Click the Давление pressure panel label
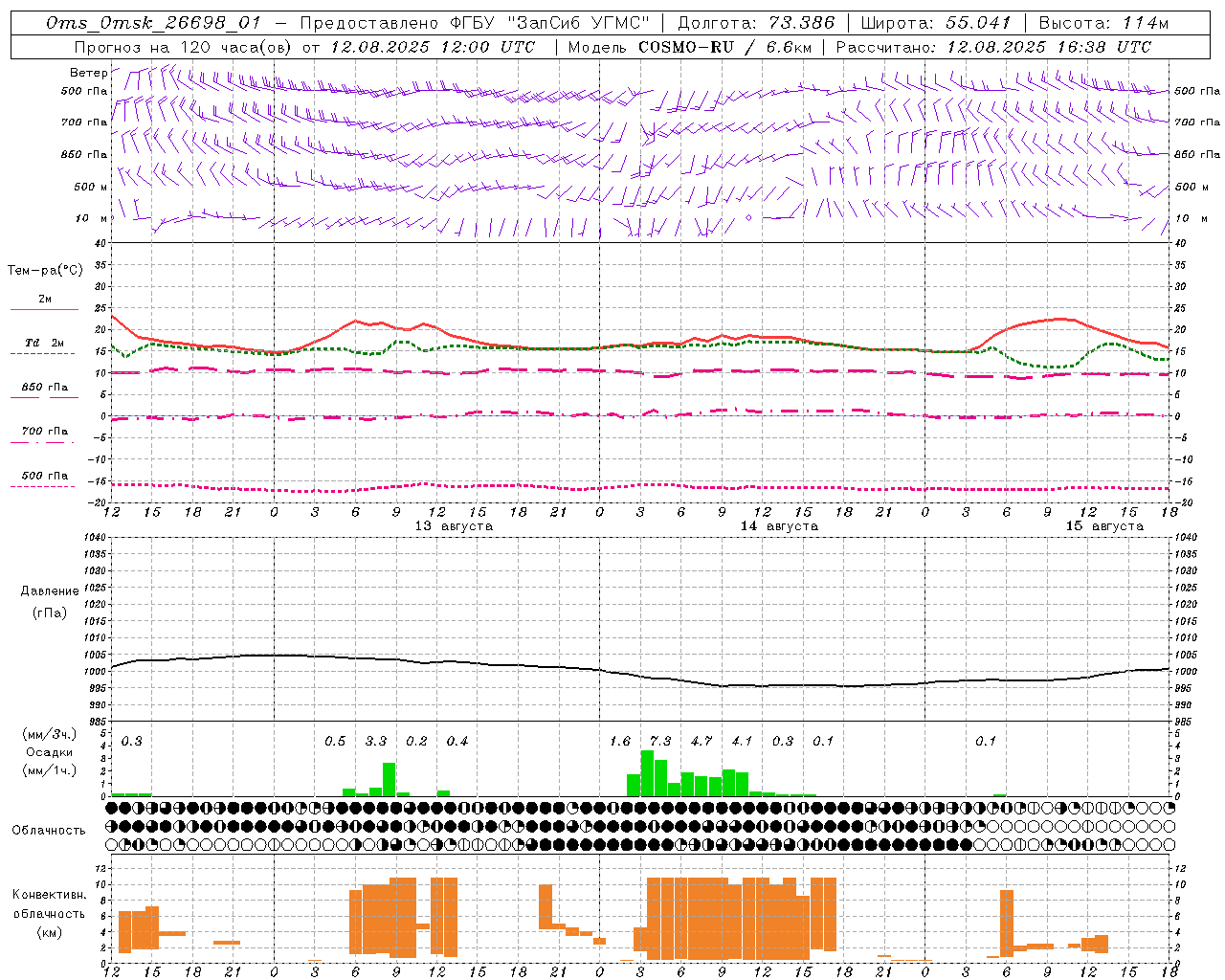The height and width of the screenshot is (980, 1225). 50,591
